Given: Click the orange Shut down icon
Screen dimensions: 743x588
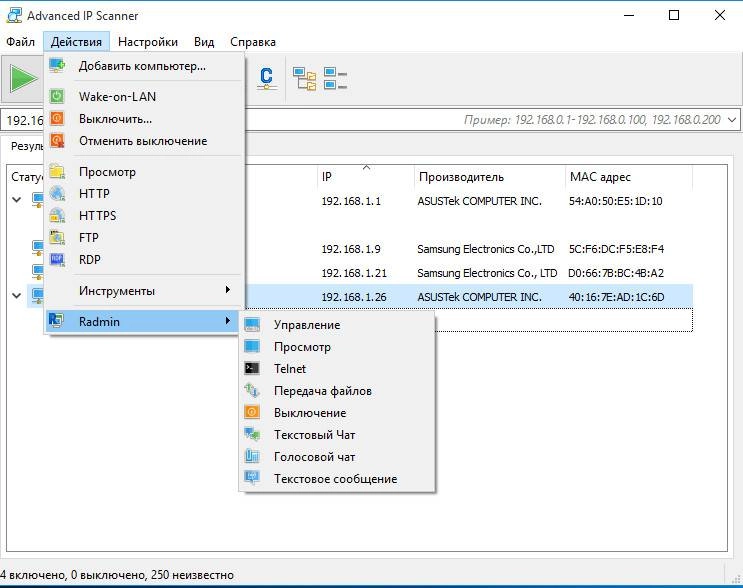Looking at the screenshot, I should tap(57, 118).
